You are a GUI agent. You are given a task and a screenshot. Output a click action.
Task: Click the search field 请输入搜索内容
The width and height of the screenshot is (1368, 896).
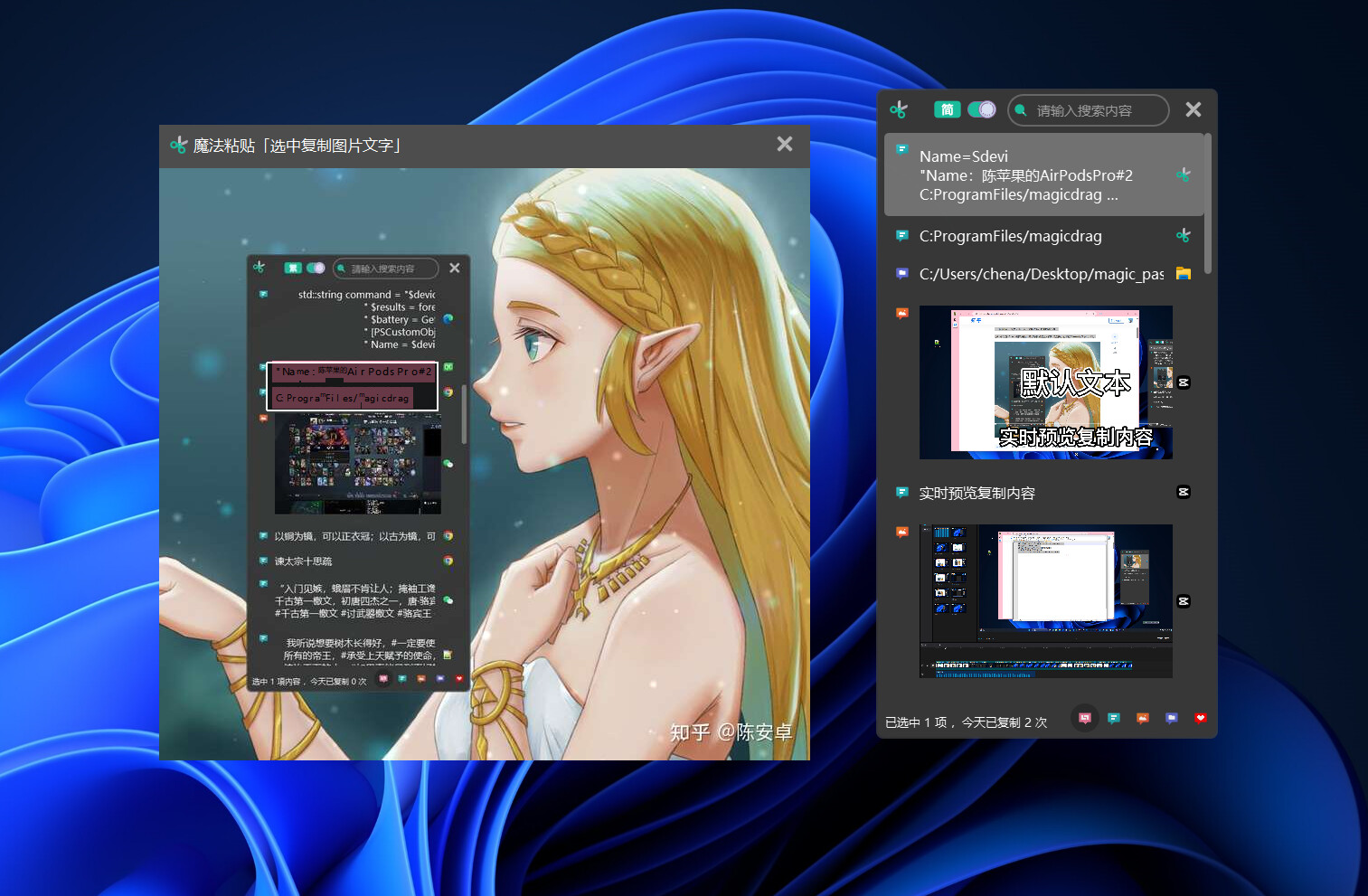1088,109
